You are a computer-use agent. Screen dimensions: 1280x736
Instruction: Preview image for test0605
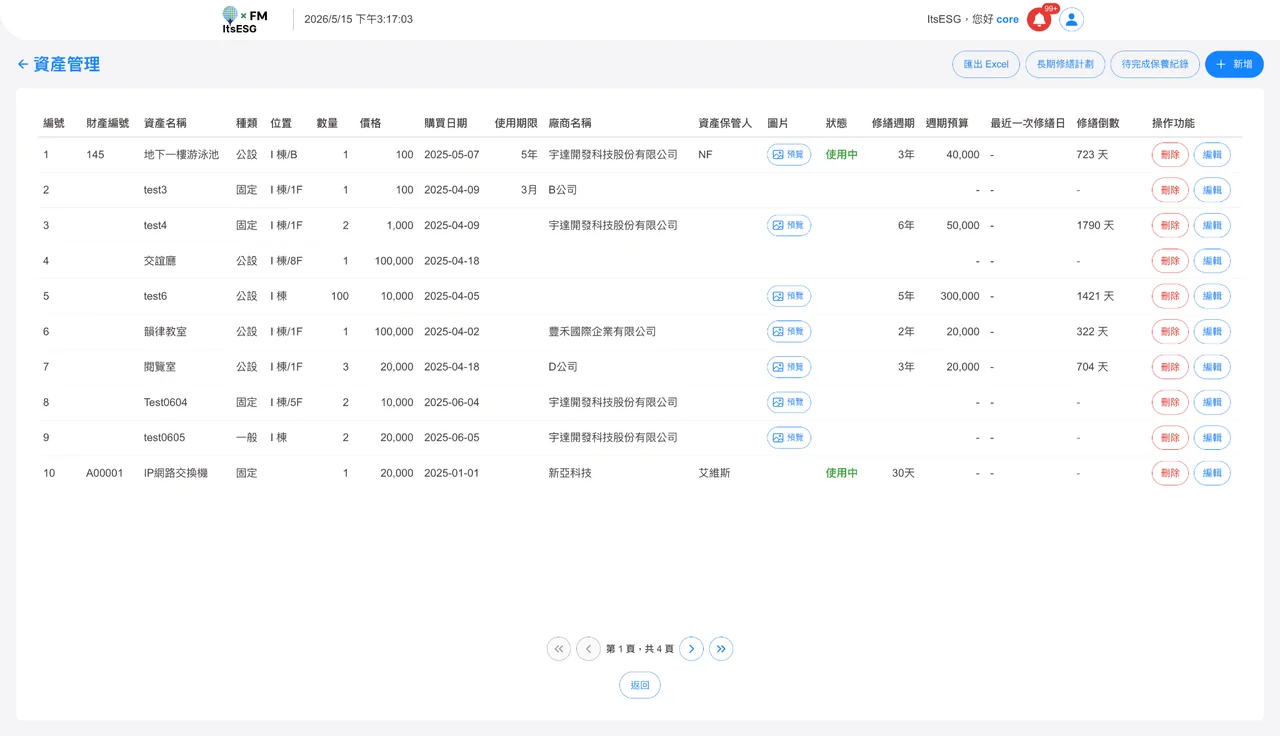point(789,438)
